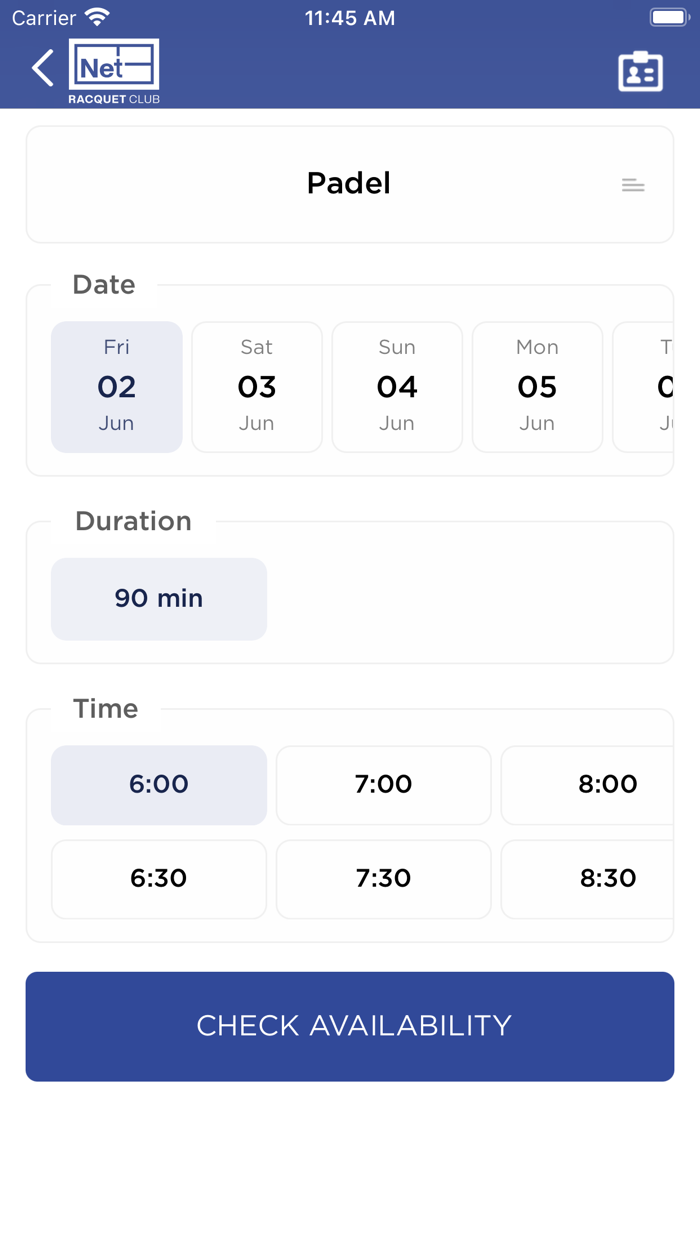Viewport: 700px width, 1244px height.
Task: Select the 8:00 time slot
Action: pyautogui.click(x=600, y=784)
